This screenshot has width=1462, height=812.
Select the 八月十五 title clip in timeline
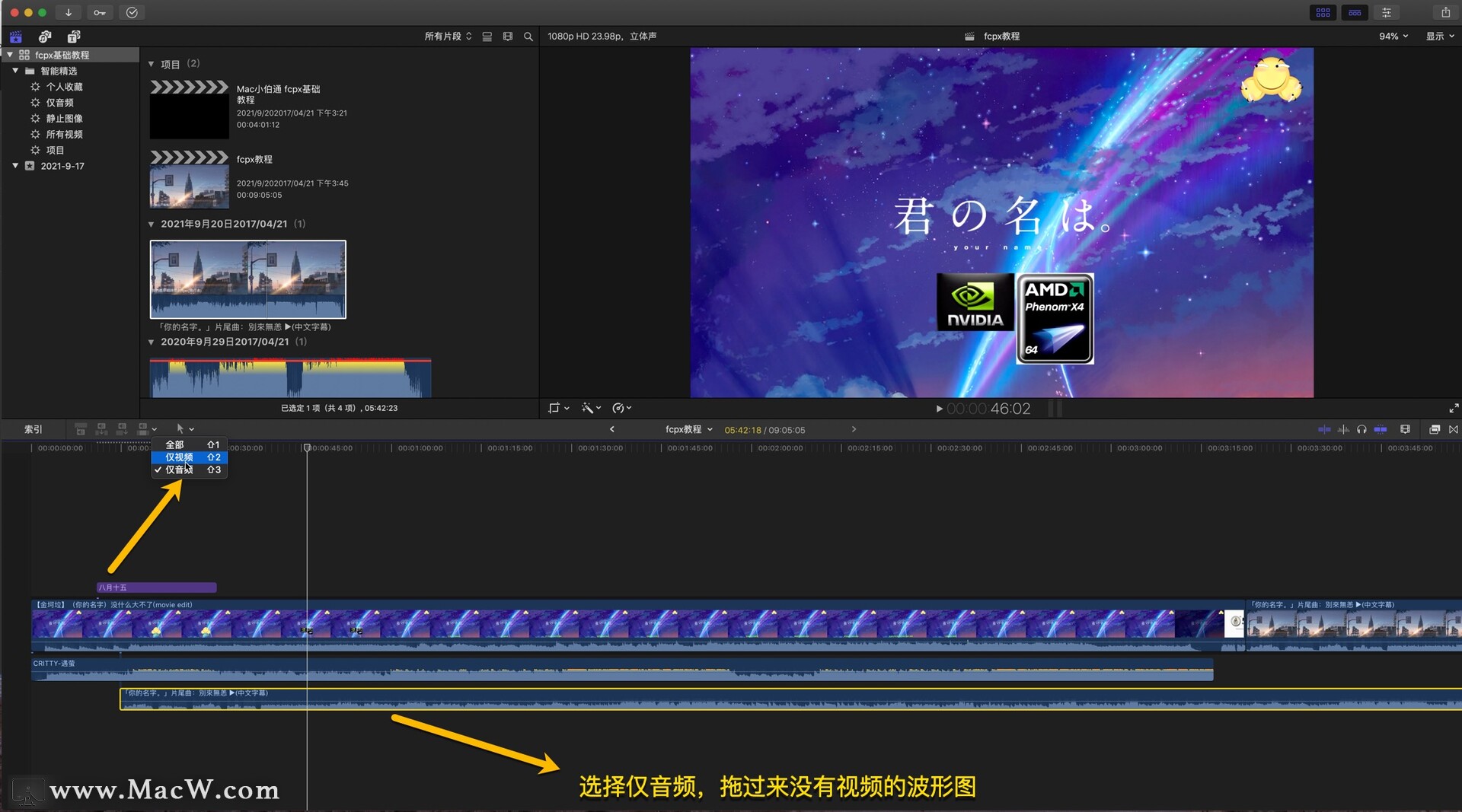157,588
